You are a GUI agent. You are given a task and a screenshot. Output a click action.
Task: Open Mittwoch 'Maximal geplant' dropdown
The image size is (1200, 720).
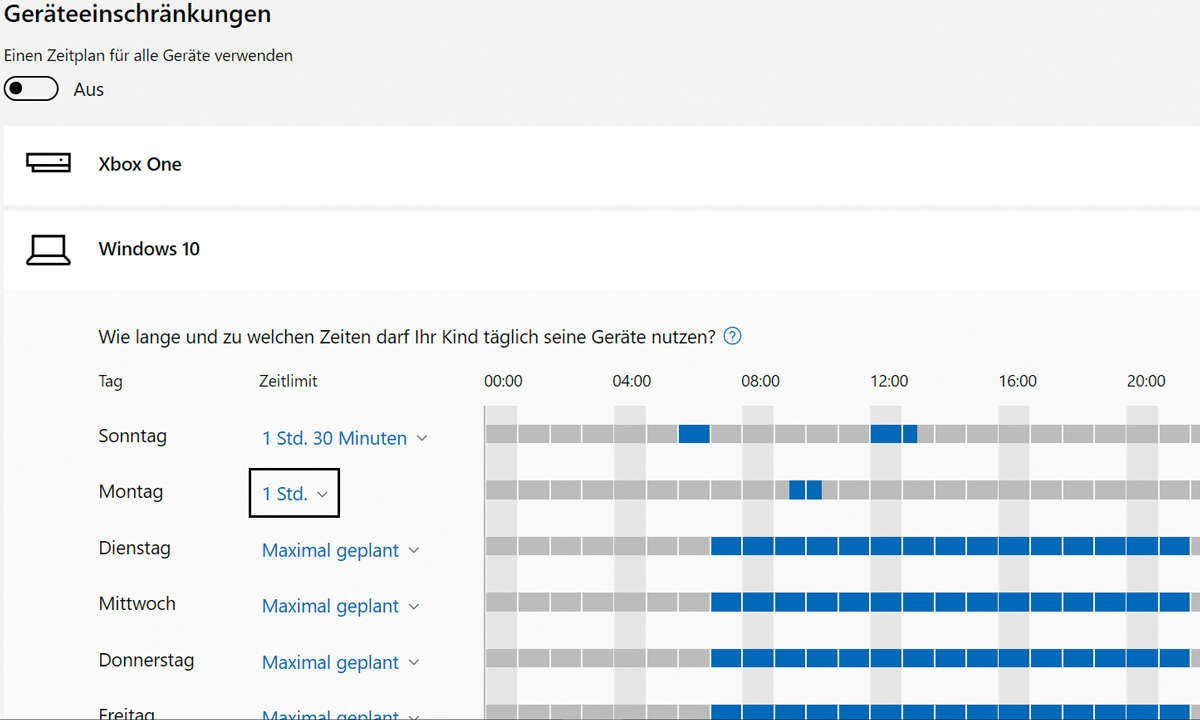click(341, 606)
